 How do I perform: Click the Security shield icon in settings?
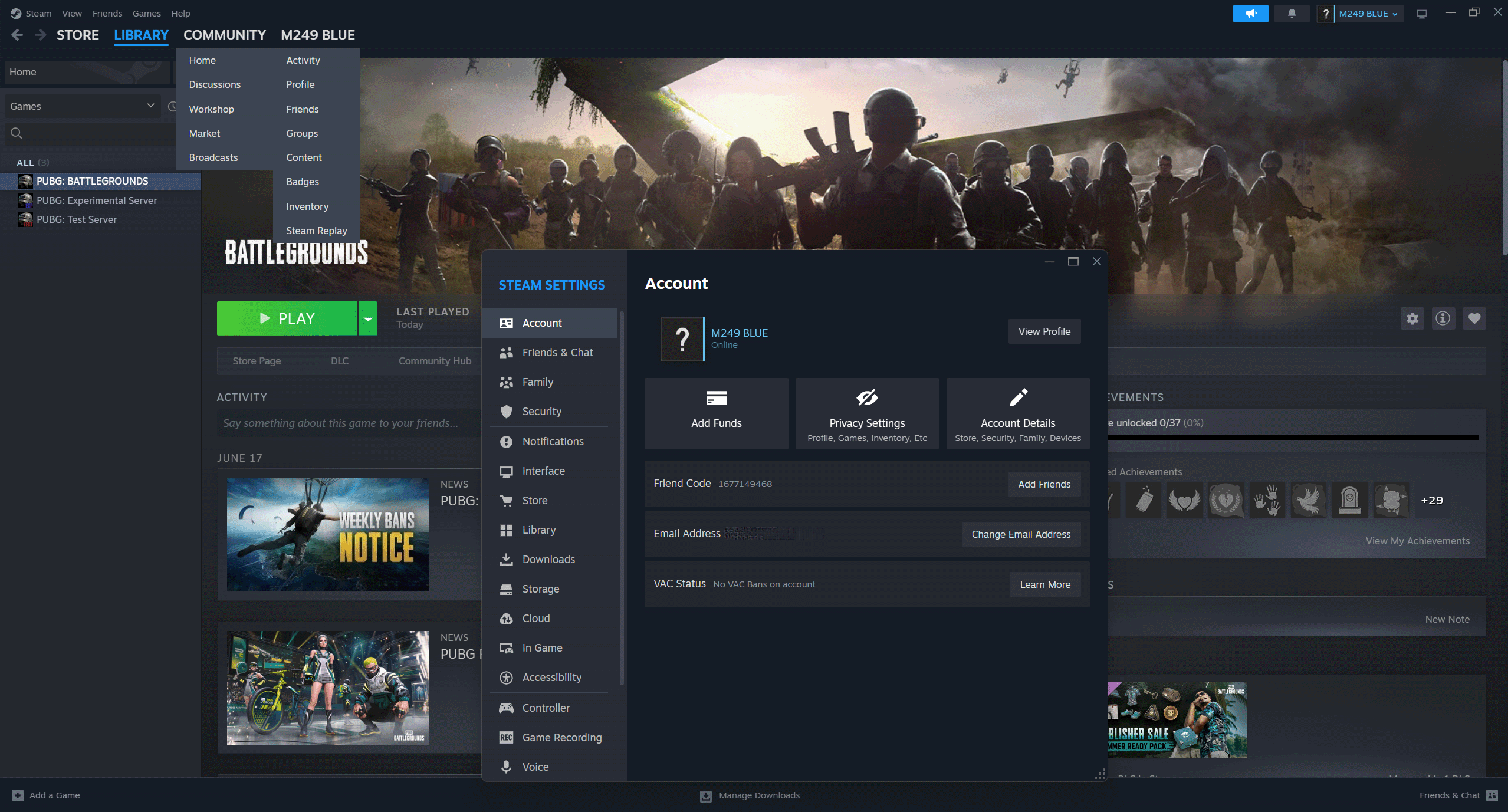point(506,412)
